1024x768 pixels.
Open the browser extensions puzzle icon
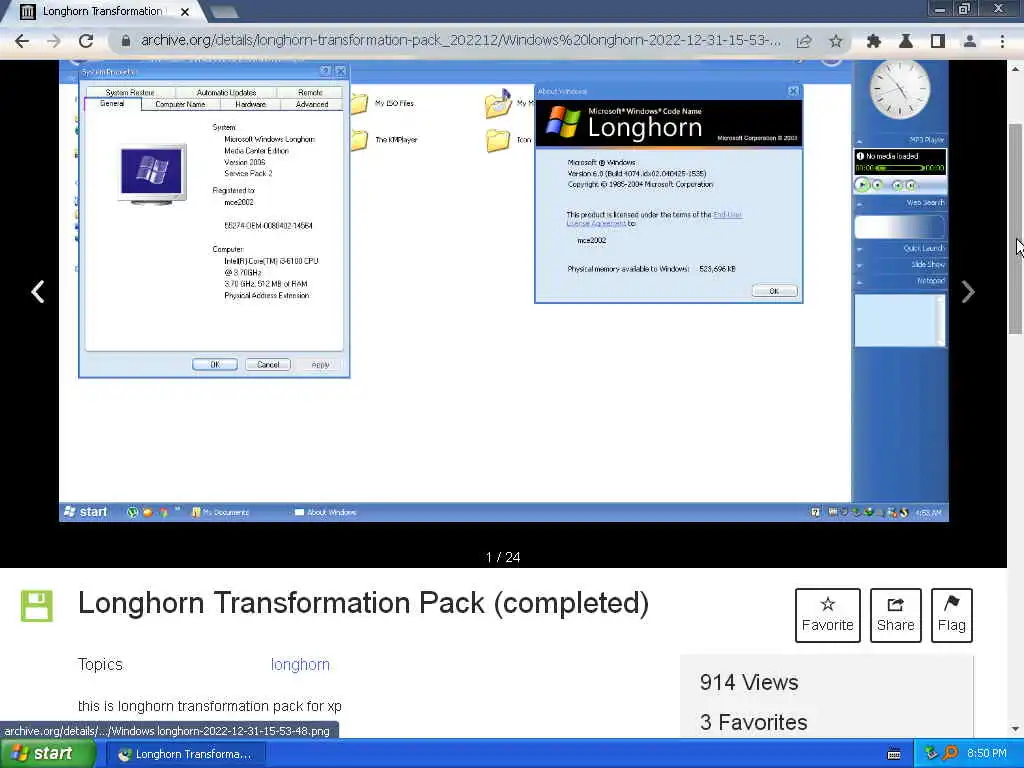coord(874,41)
